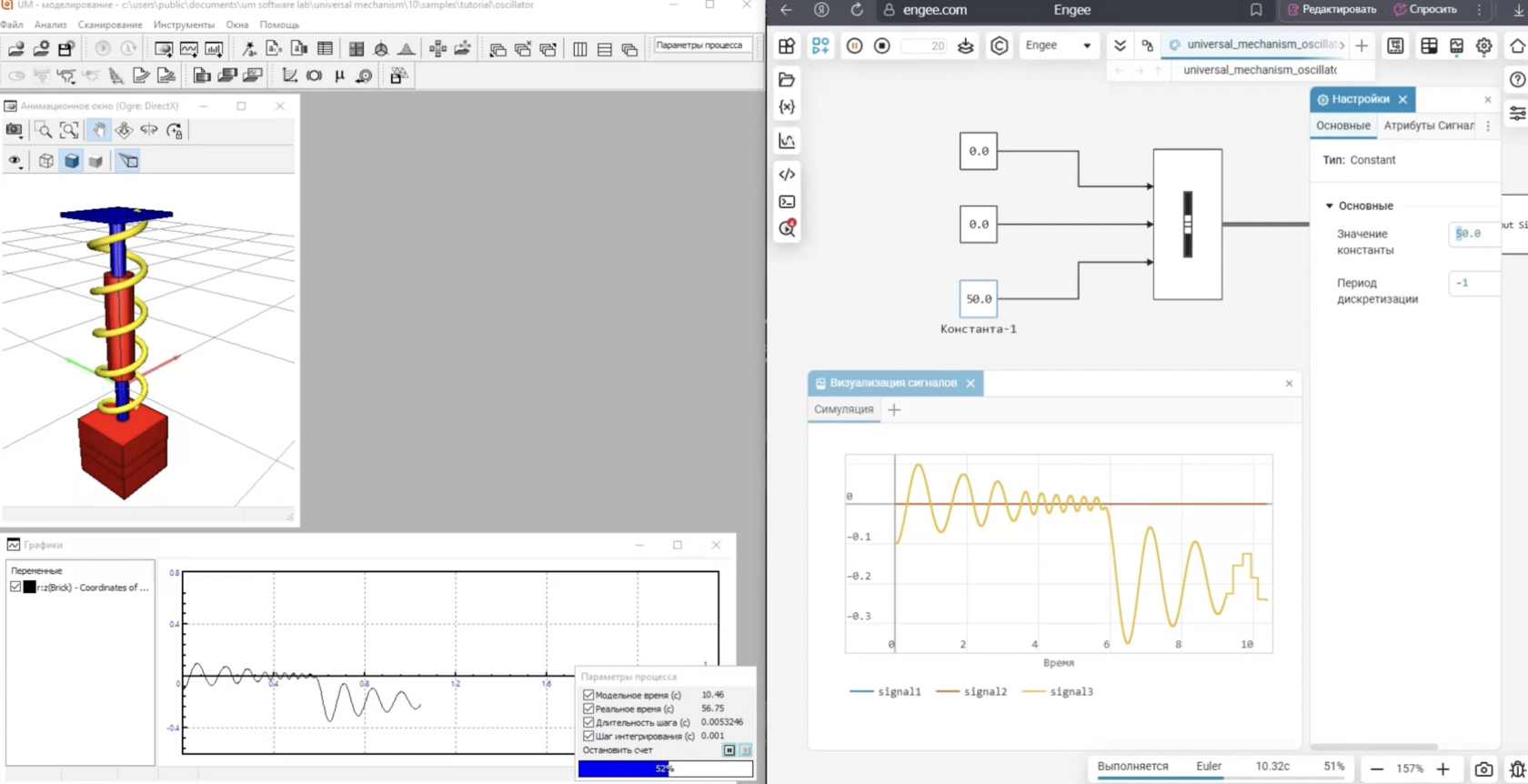The image size is (1528, 784).
Task: Expand the double-chevron menu in Engee toolbar
Action: 1121,45
